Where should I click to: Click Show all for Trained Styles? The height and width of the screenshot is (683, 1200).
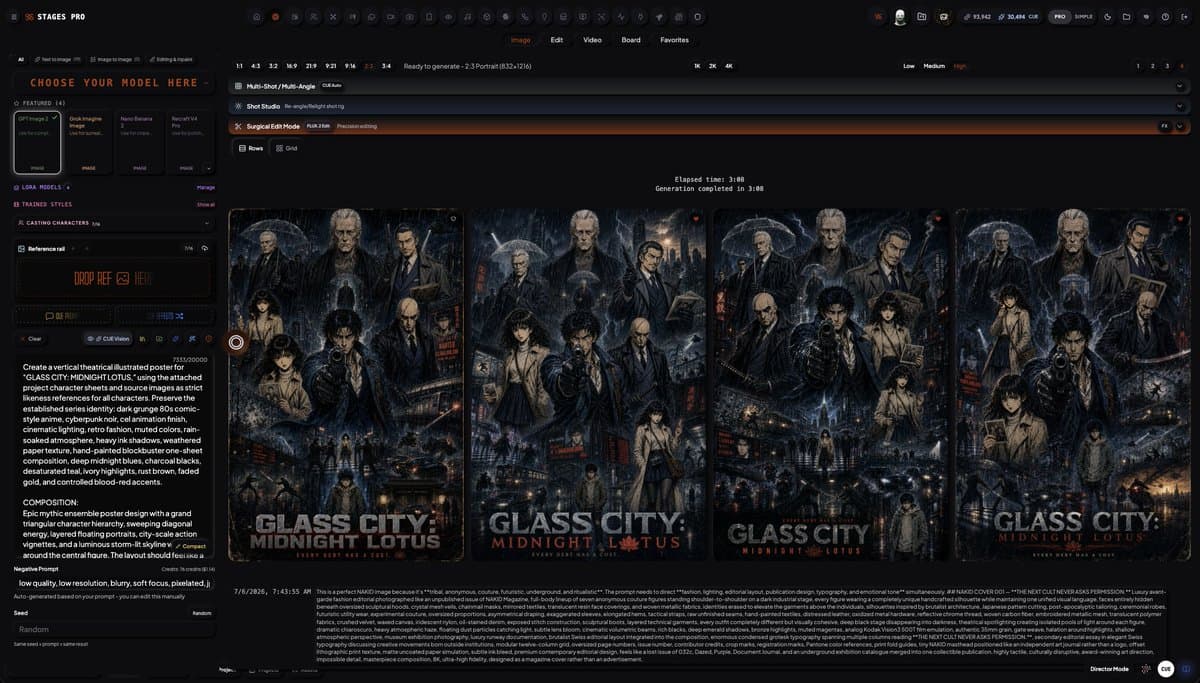(x=205, y=204)
